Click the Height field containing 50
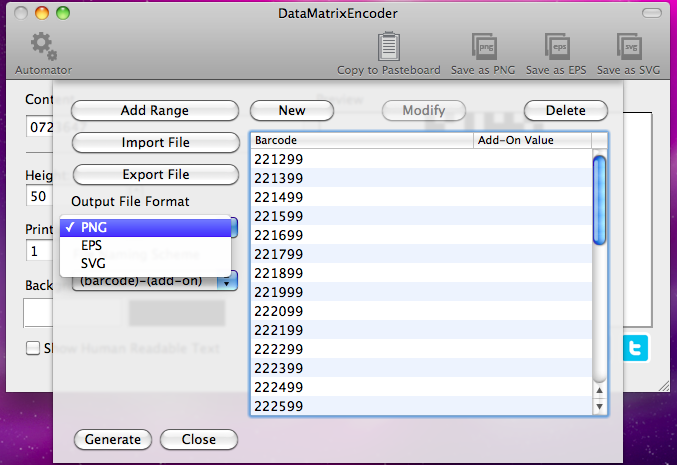 pos(40,196)
